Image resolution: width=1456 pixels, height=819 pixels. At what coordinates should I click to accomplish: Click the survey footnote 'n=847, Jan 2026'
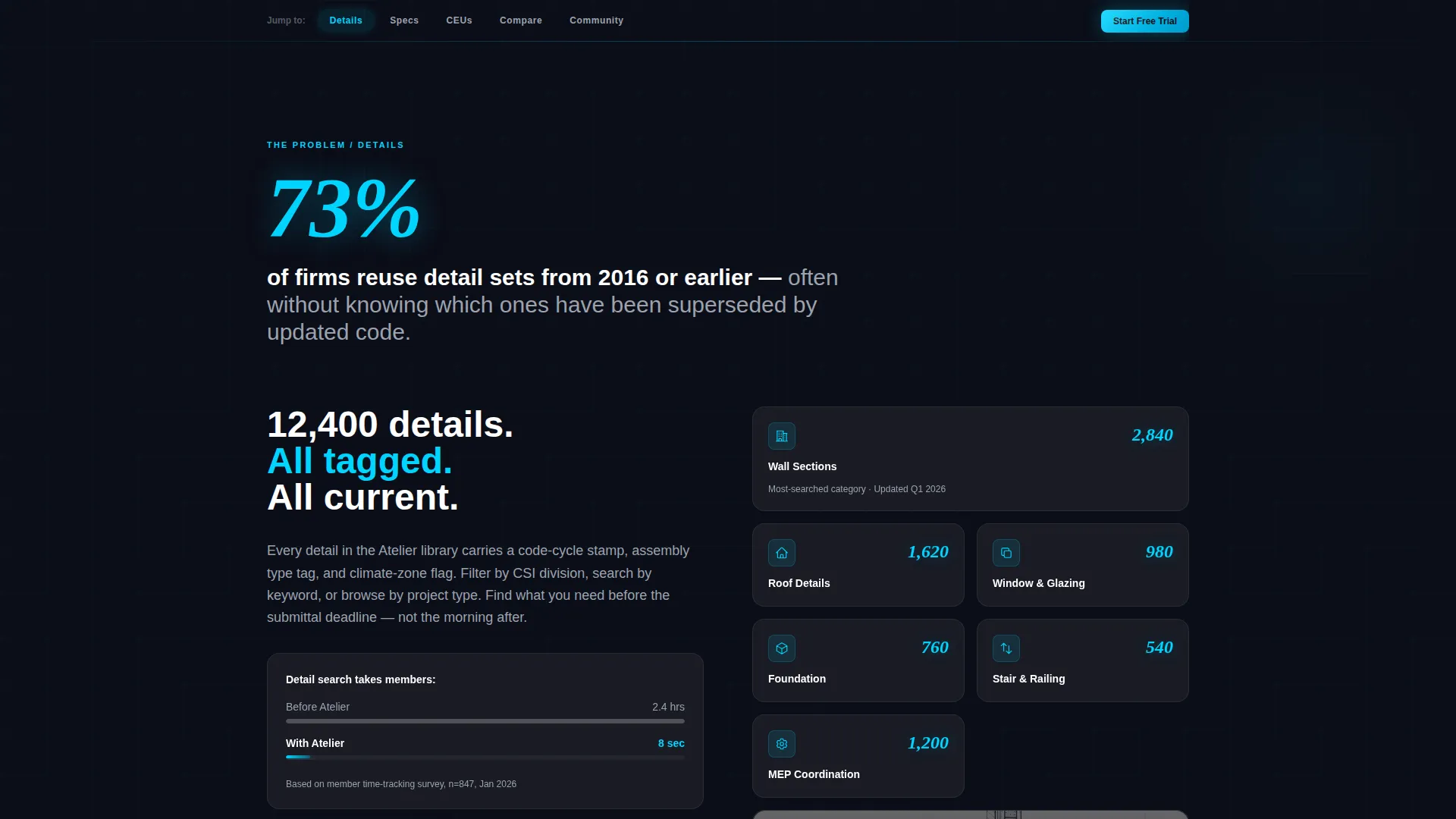click(482, 784)
